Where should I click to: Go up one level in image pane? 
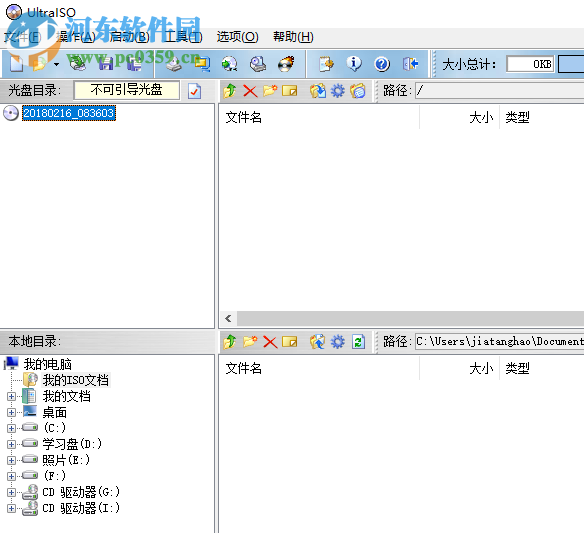click(230, 91)
